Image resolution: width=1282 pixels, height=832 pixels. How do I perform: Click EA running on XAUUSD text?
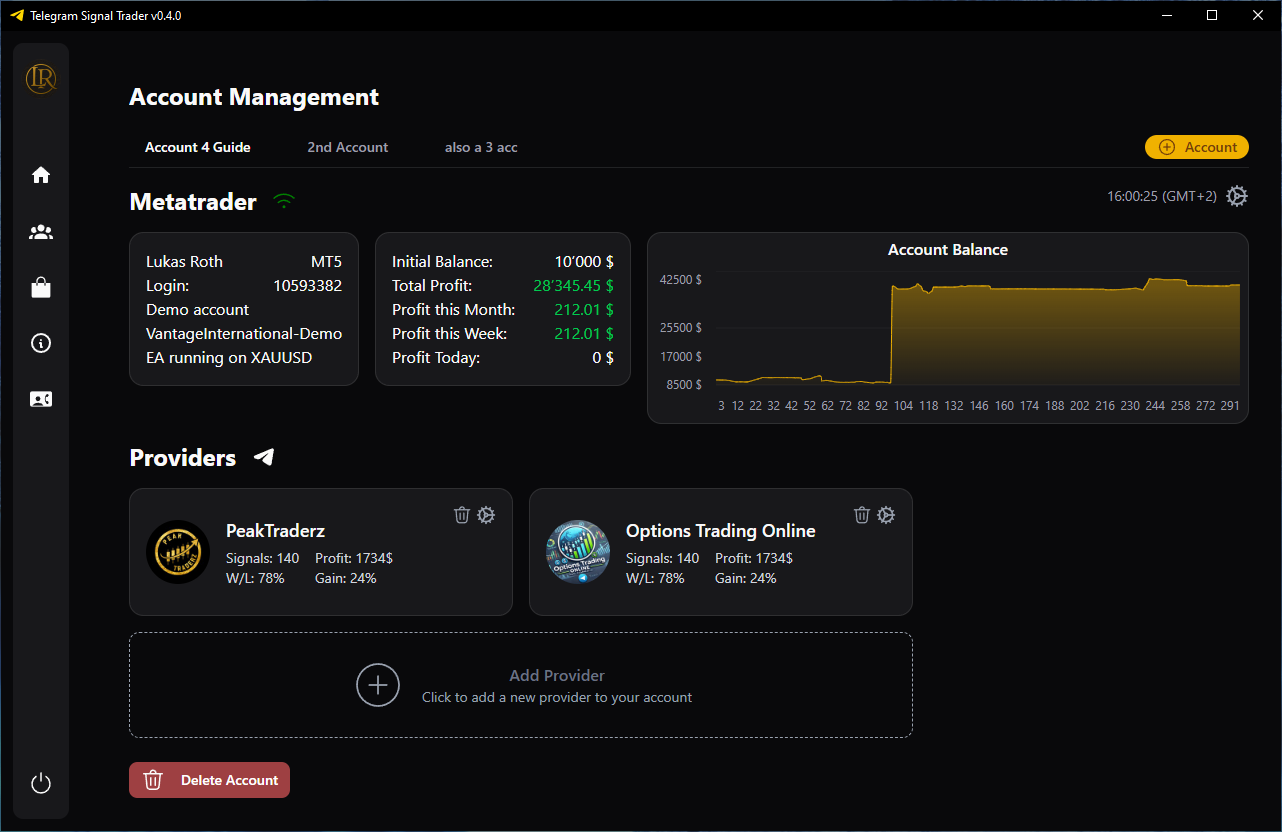[229, 358]
